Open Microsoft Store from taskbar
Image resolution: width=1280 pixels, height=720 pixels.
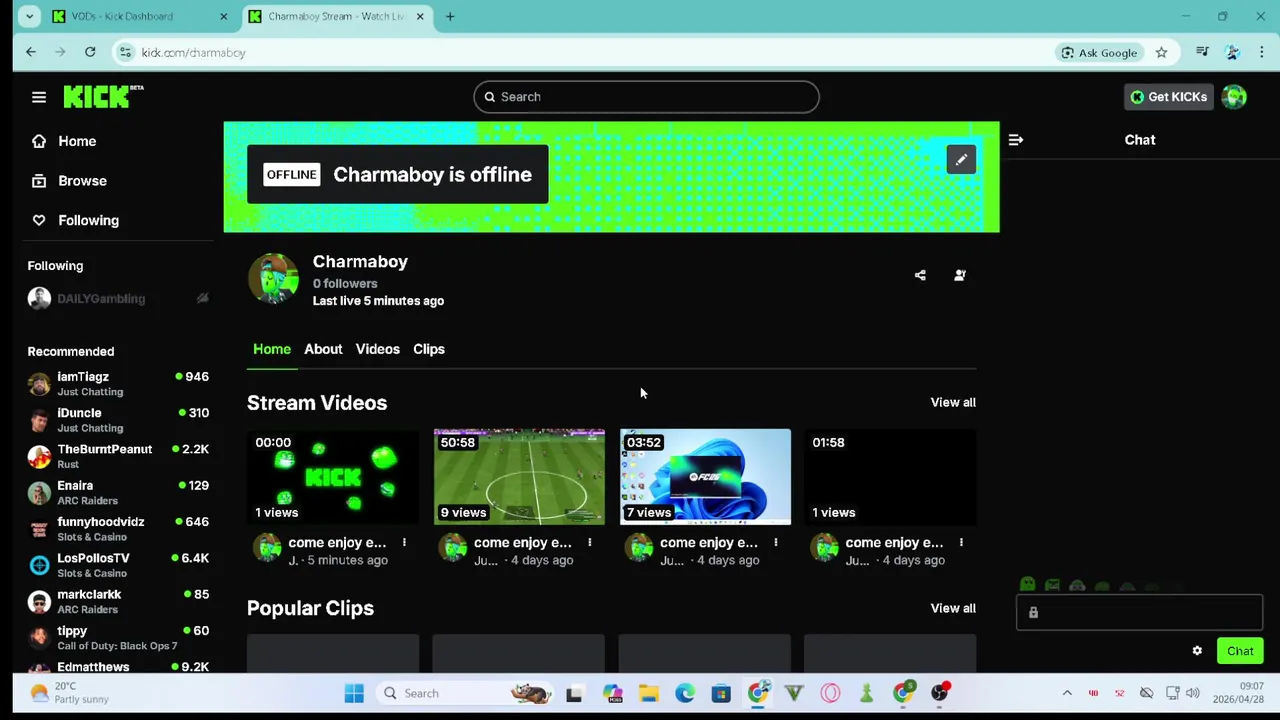point(721,693)
